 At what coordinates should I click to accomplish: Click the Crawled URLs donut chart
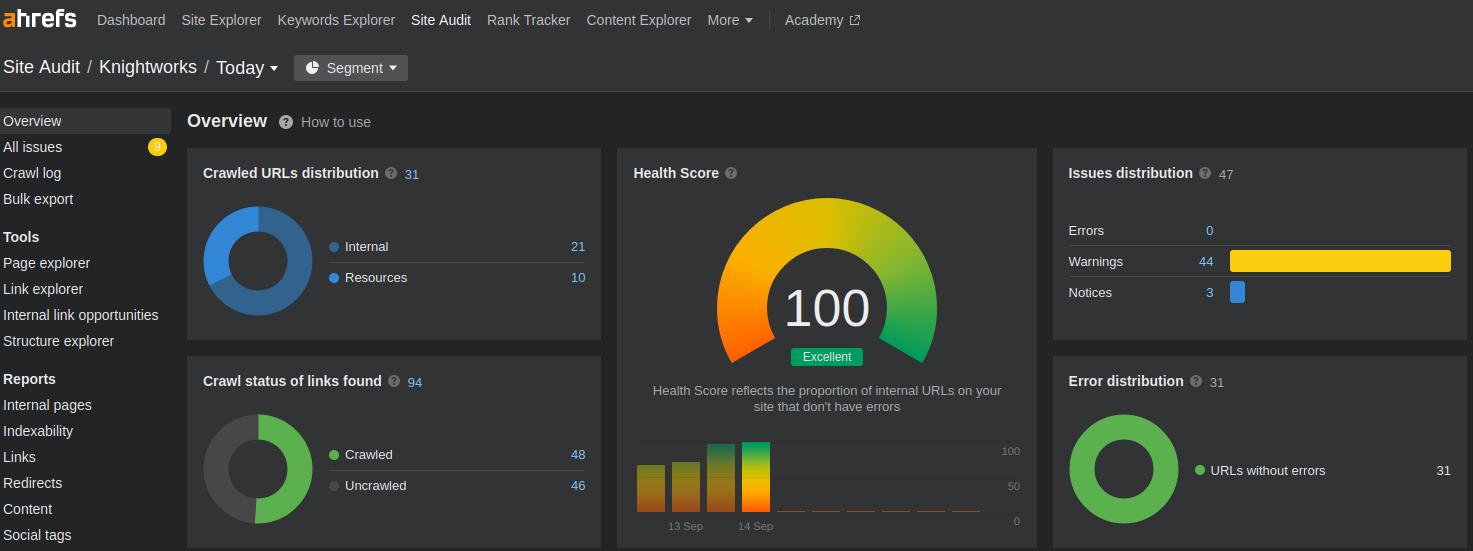(x=258, y=261)
